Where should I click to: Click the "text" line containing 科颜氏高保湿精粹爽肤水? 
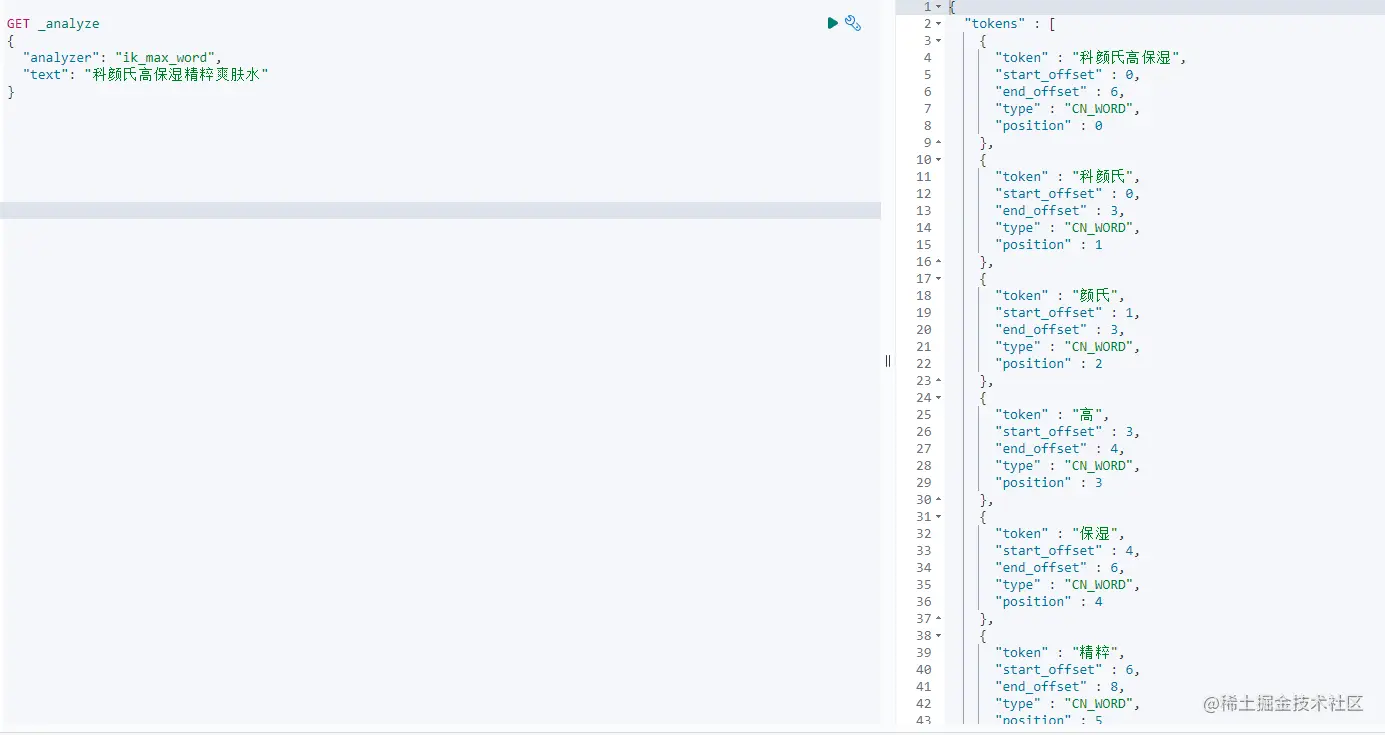[x=146, y=75]
